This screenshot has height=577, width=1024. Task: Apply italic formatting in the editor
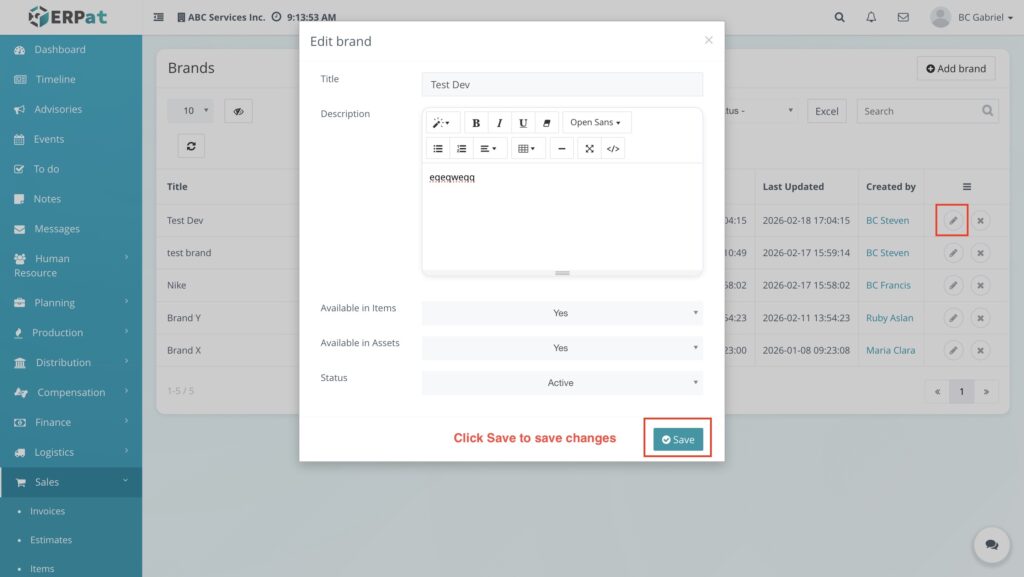pos(499,123)
